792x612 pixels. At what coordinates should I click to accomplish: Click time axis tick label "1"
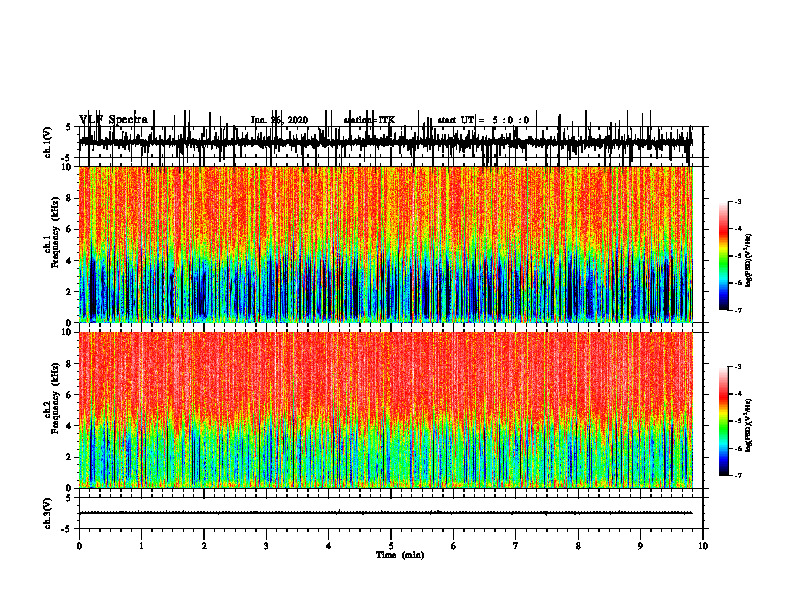click(141, 546)
